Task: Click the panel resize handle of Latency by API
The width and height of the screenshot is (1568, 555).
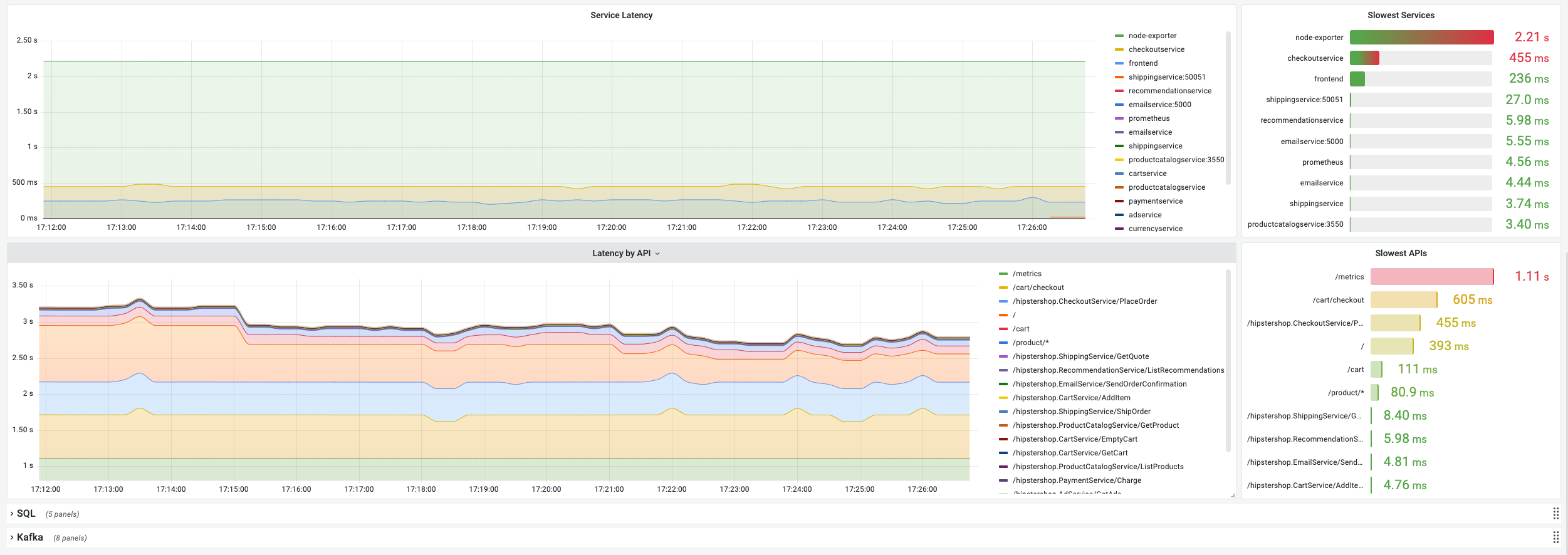Action: pos(1232,495)
